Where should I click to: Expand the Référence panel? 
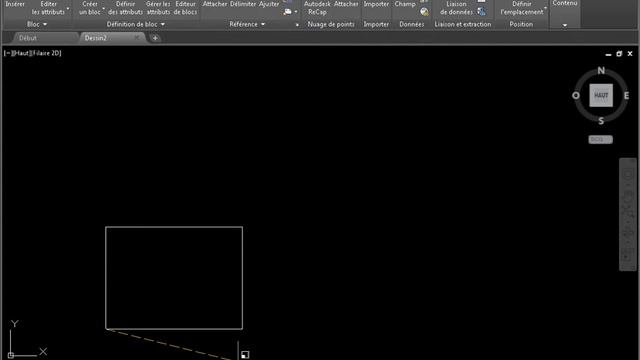point(247,24)
